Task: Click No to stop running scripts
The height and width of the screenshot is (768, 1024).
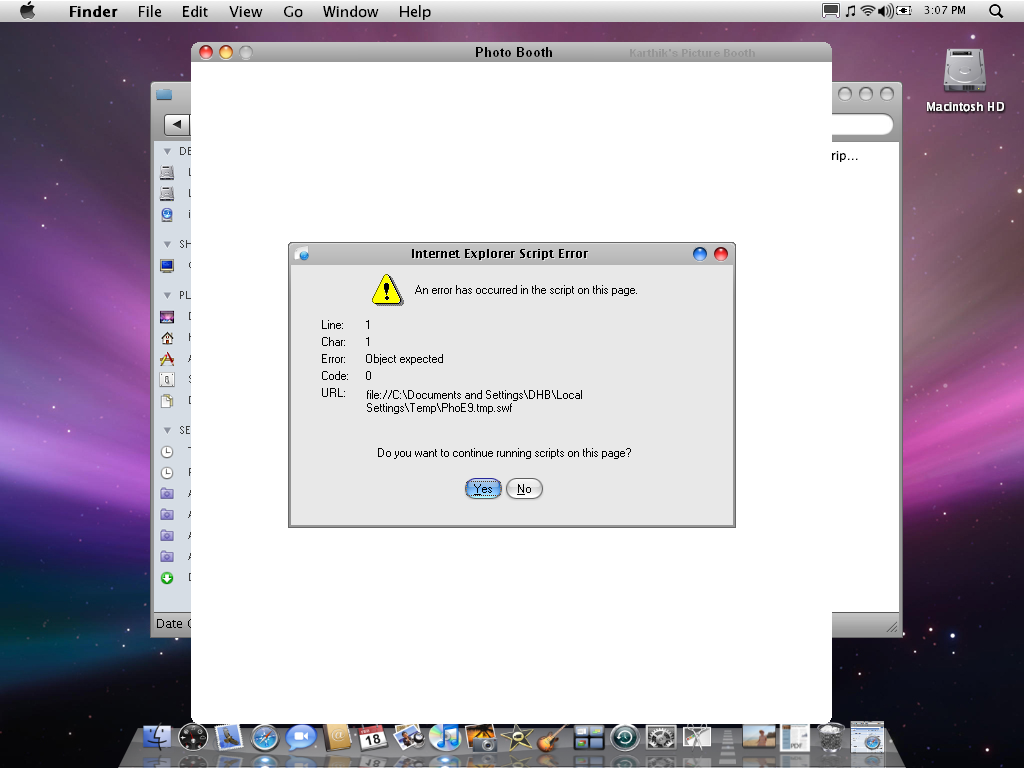Action: click(x=524, y=488)
